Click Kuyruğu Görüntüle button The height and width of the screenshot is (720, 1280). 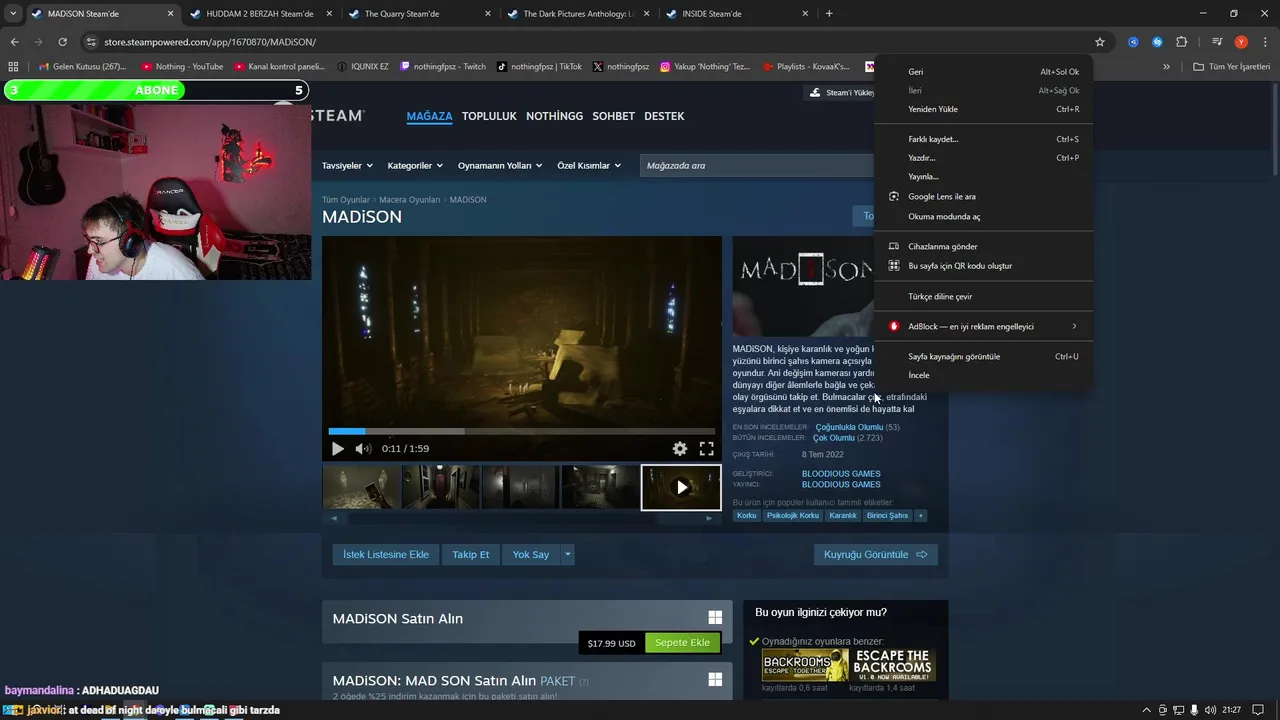(x=876, y=554)
